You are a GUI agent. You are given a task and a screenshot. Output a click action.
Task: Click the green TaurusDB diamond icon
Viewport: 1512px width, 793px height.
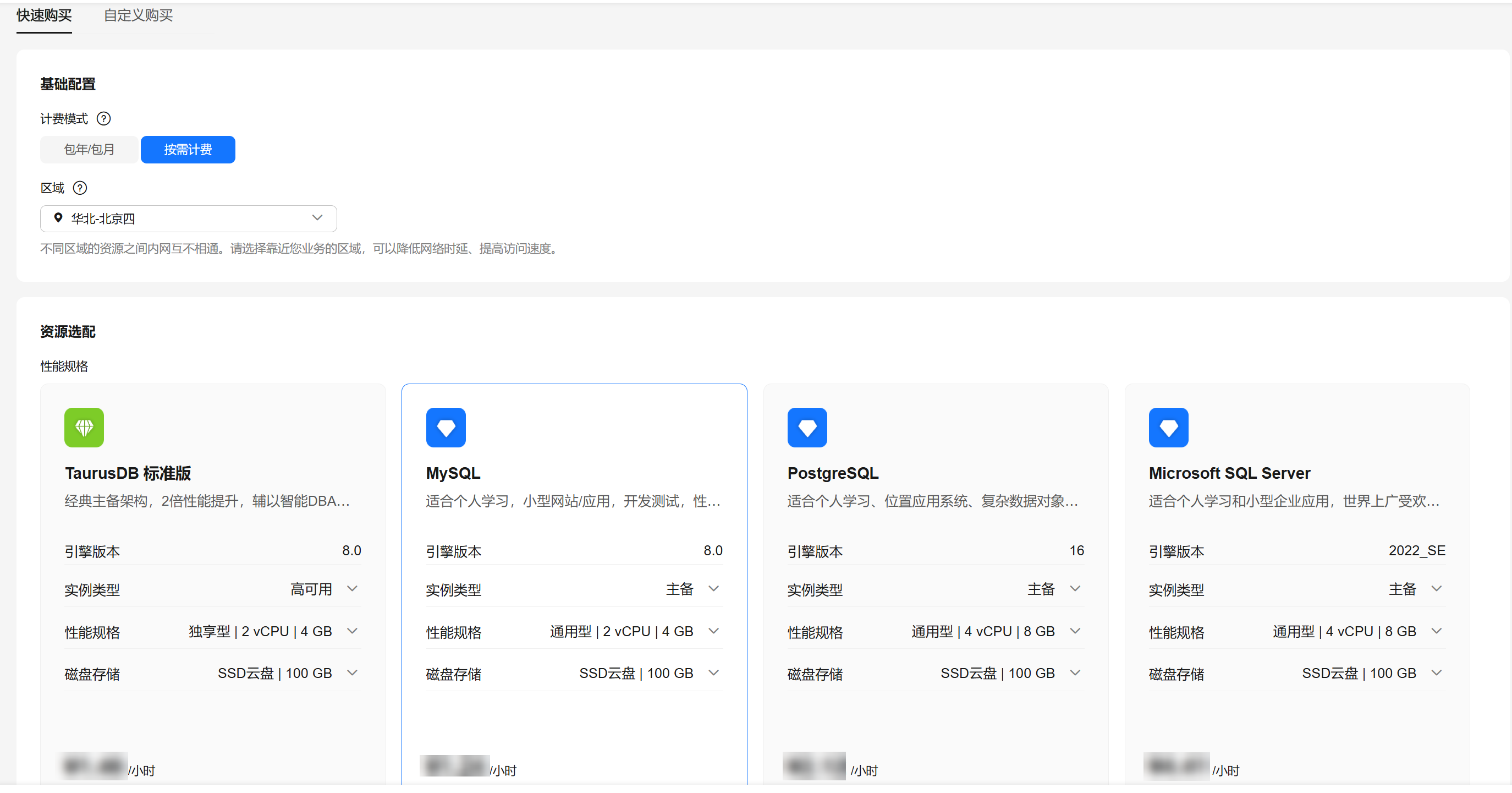[x=84, y=428]
